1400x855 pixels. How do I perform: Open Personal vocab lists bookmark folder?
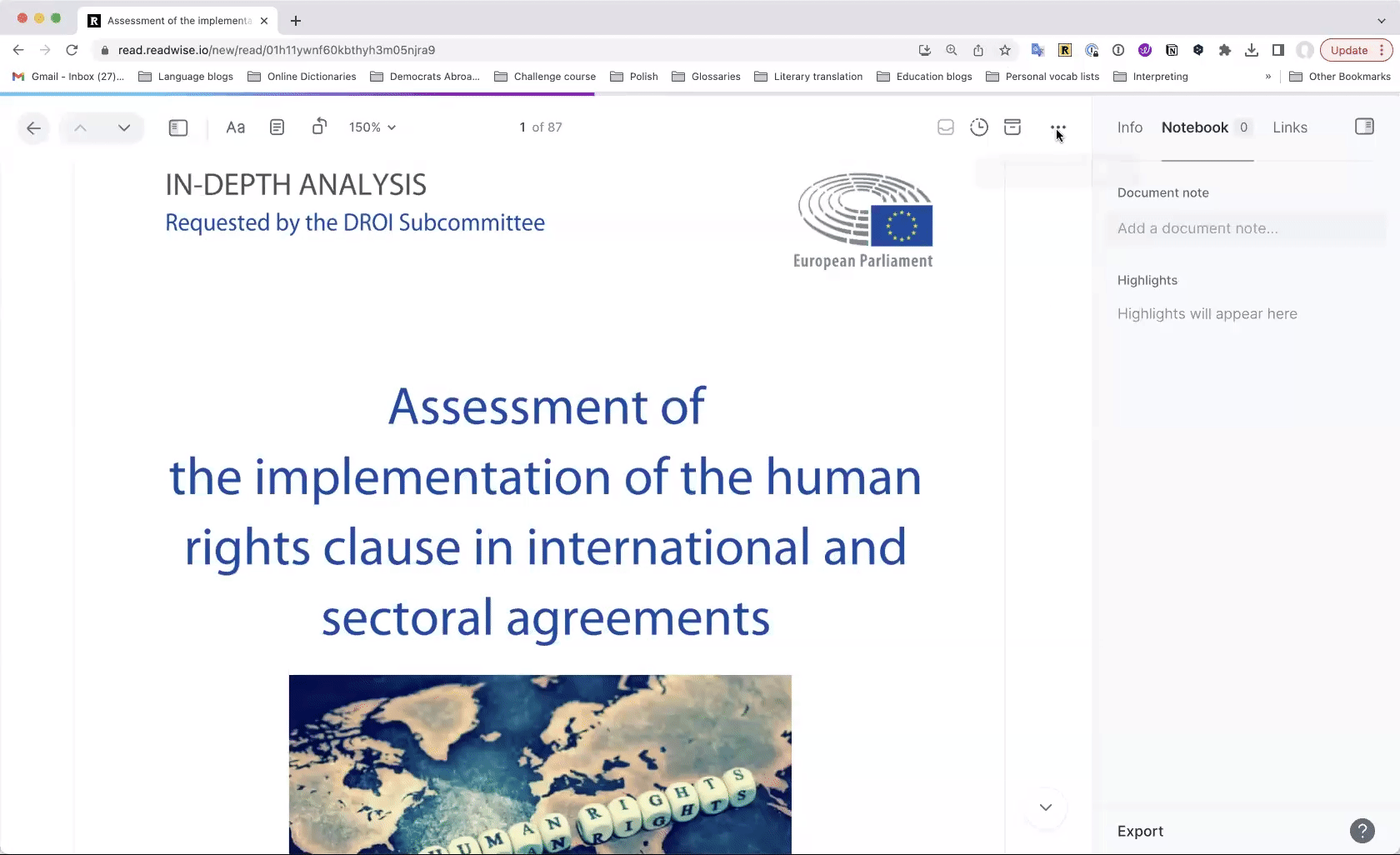tap(1042, 77)
